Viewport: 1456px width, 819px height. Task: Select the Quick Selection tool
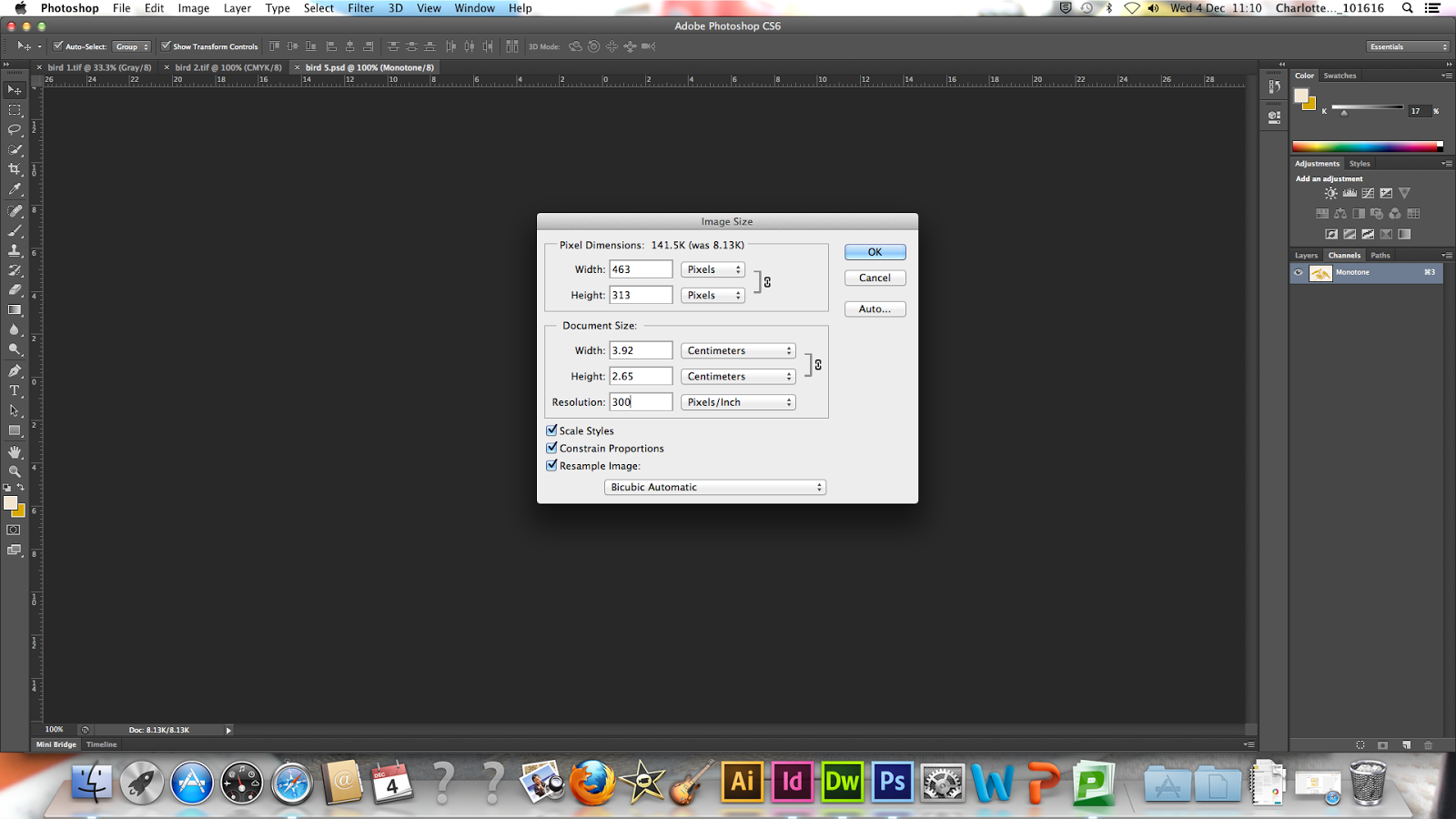coord(15,150)
